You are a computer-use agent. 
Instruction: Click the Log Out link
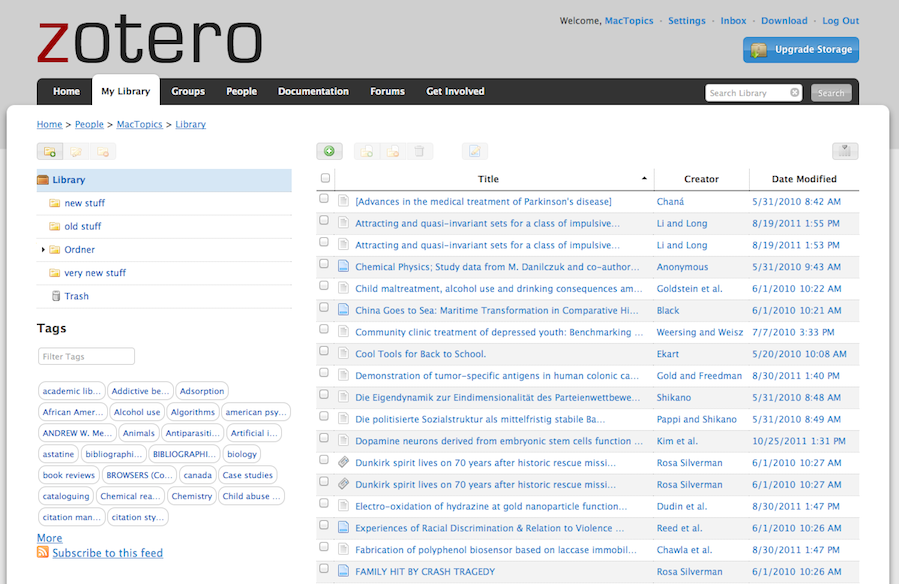841,21
